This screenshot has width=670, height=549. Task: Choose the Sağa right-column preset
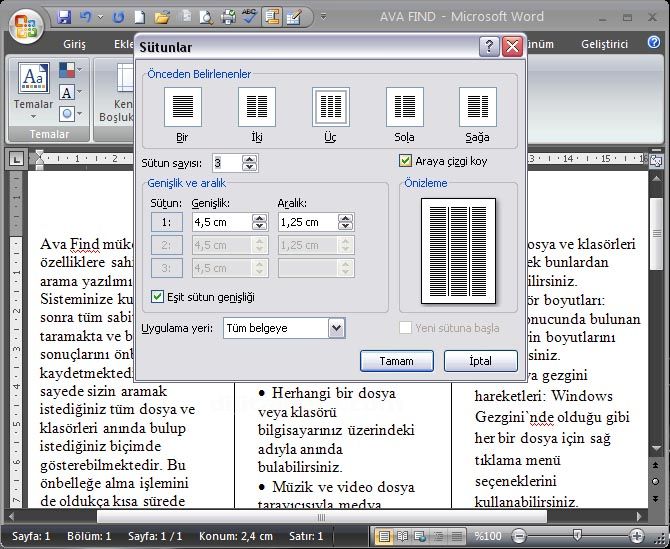coord(478,107)
